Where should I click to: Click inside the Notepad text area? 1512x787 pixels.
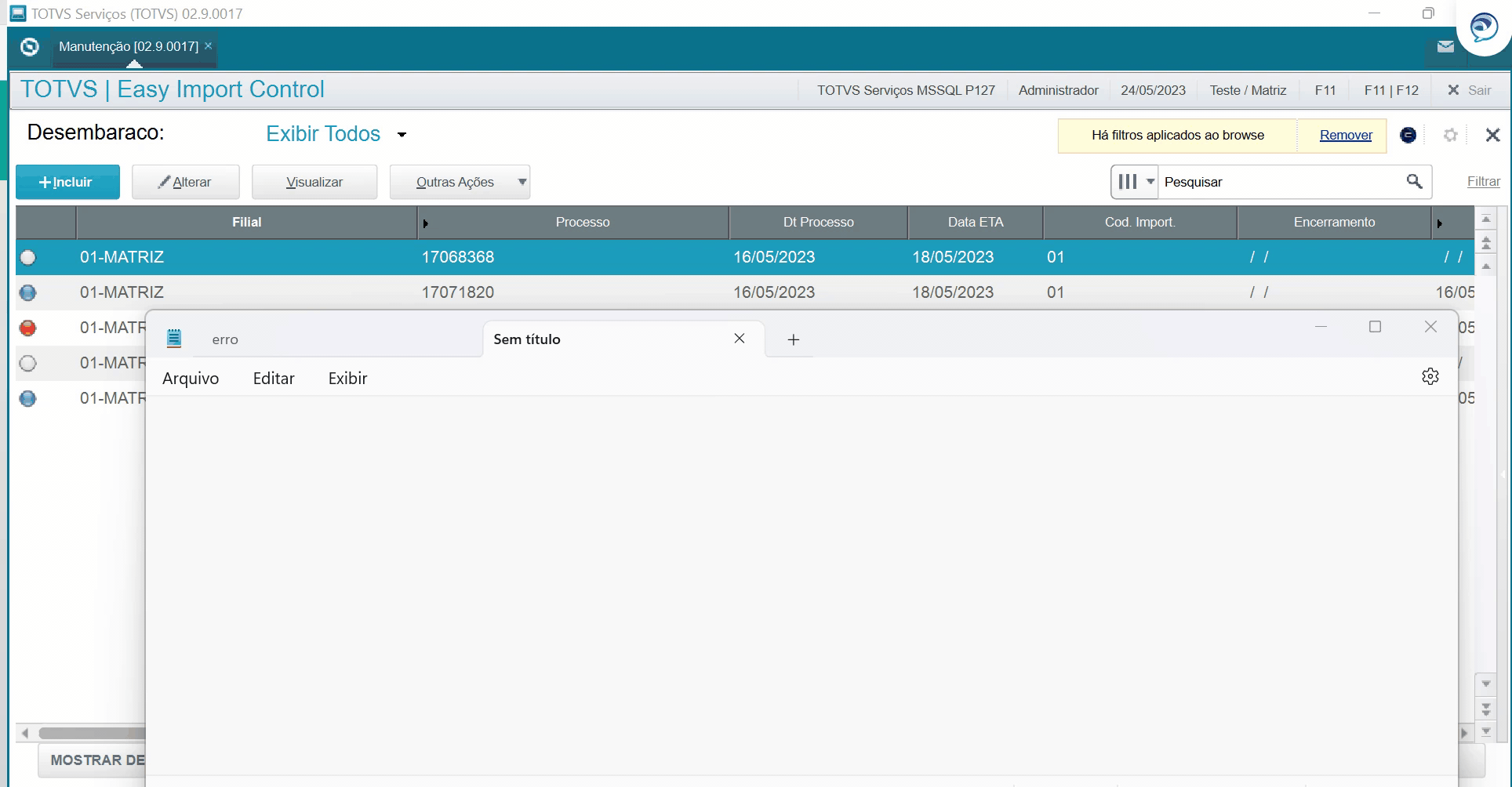coord(801,584)
